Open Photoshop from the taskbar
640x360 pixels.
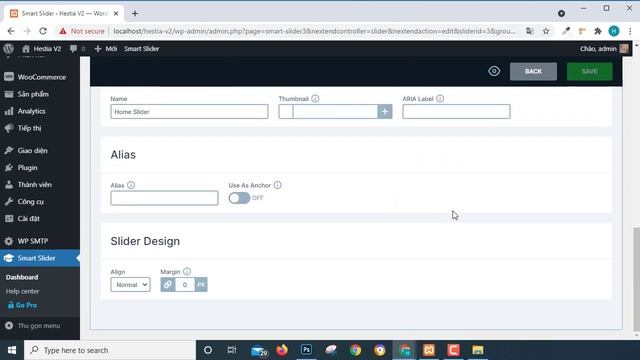coord(306,350)
